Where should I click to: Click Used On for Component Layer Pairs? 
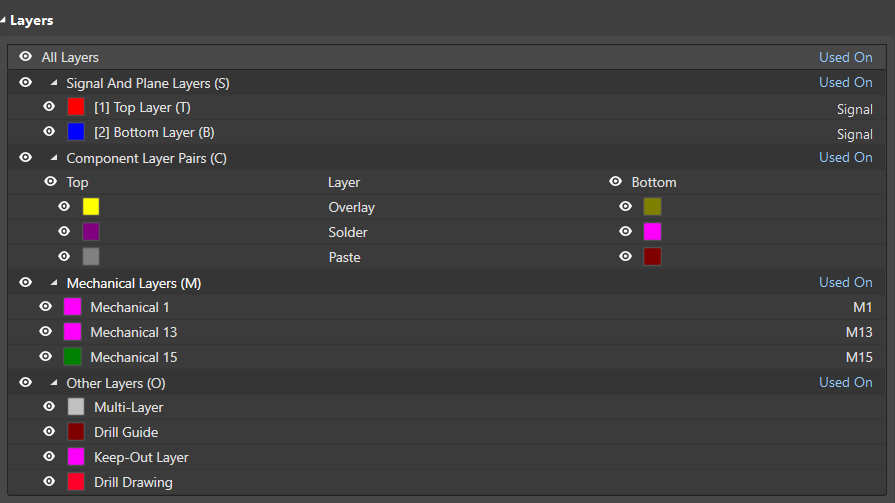(x=845, y=157)
